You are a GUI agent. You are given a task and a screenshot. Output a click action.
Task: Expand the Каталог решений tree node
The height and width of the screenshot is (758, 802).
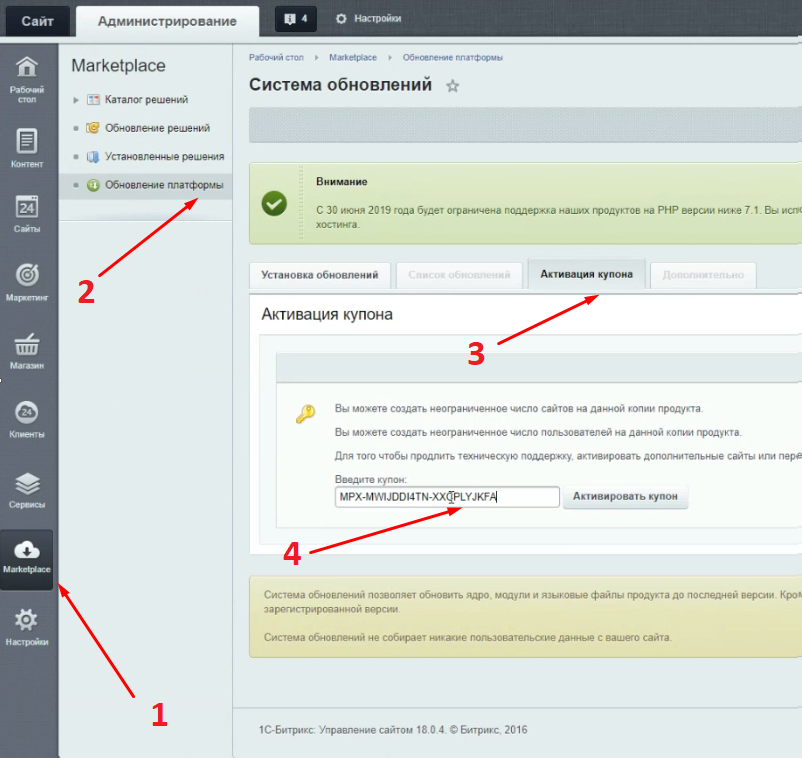tap(76, 100)
